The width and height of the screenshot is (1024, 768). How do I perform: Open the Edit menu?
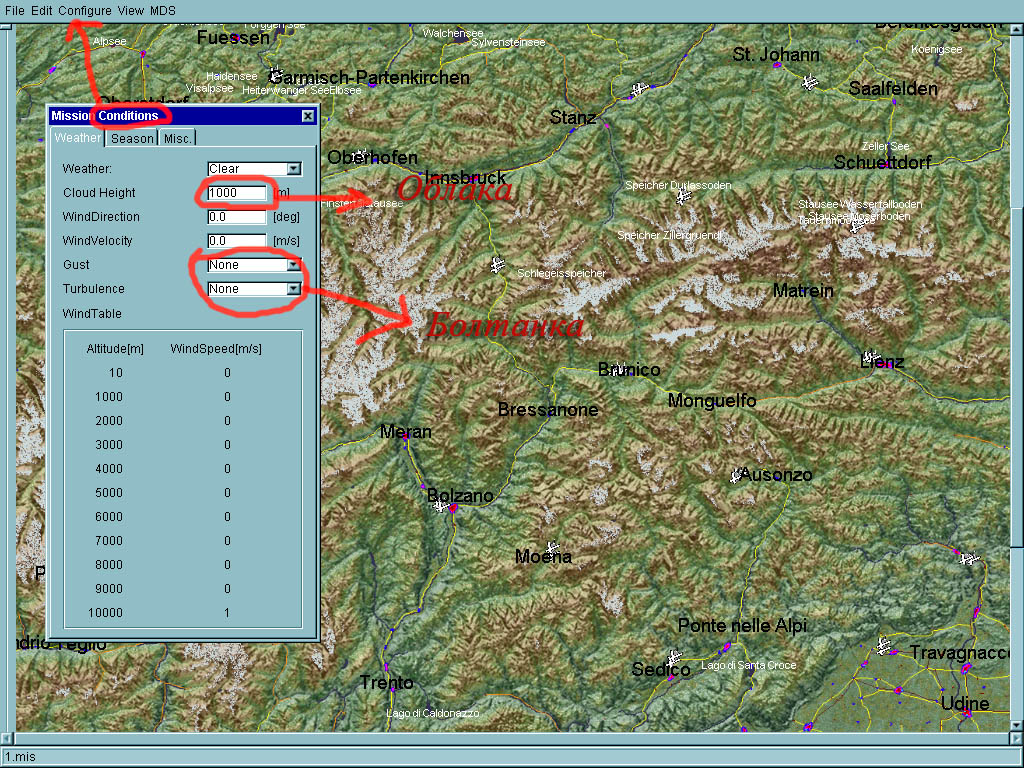[x=41, y=10]
